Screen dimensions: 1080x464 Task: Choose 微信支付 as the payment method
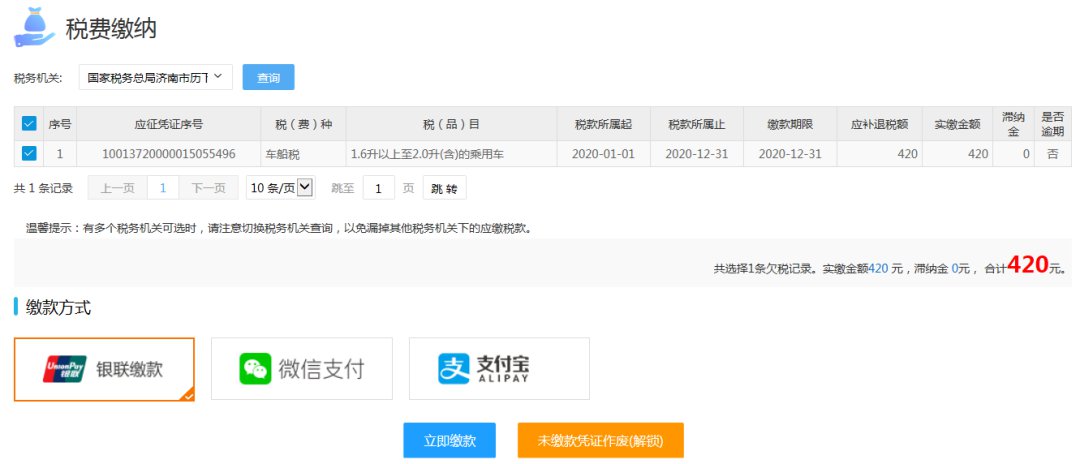pyautogui.click(x=301, y=369)
